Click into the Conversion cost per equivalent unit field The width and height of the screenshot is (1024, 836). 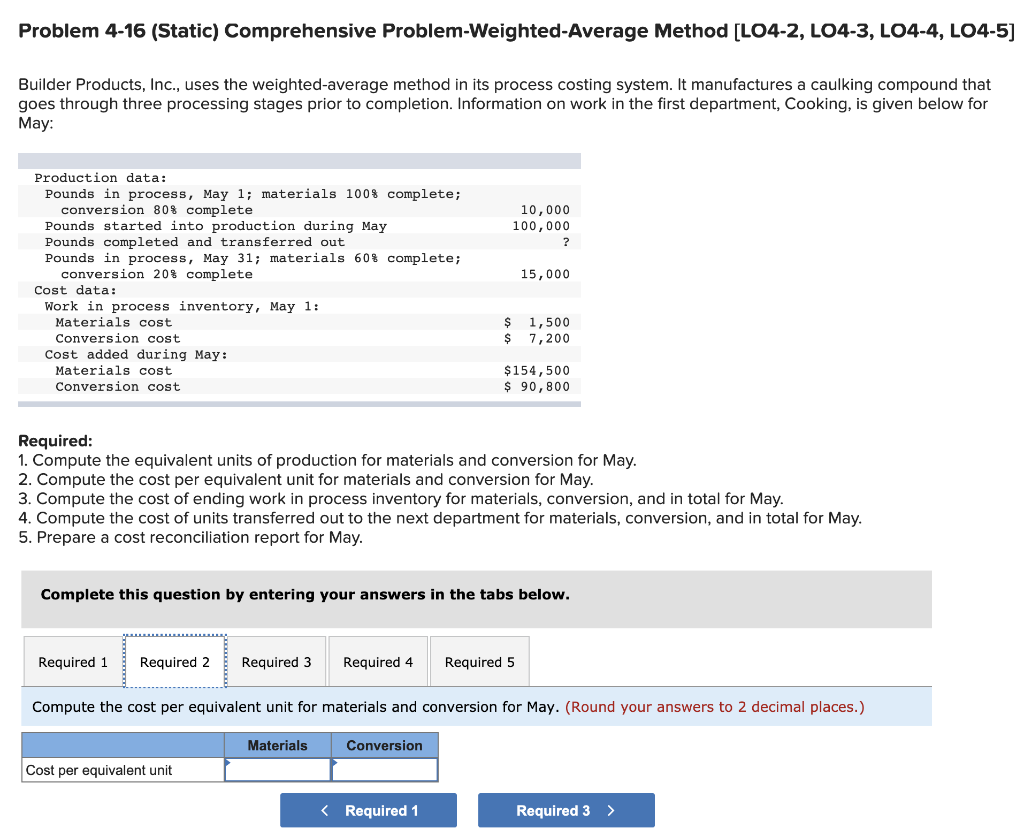385,769
